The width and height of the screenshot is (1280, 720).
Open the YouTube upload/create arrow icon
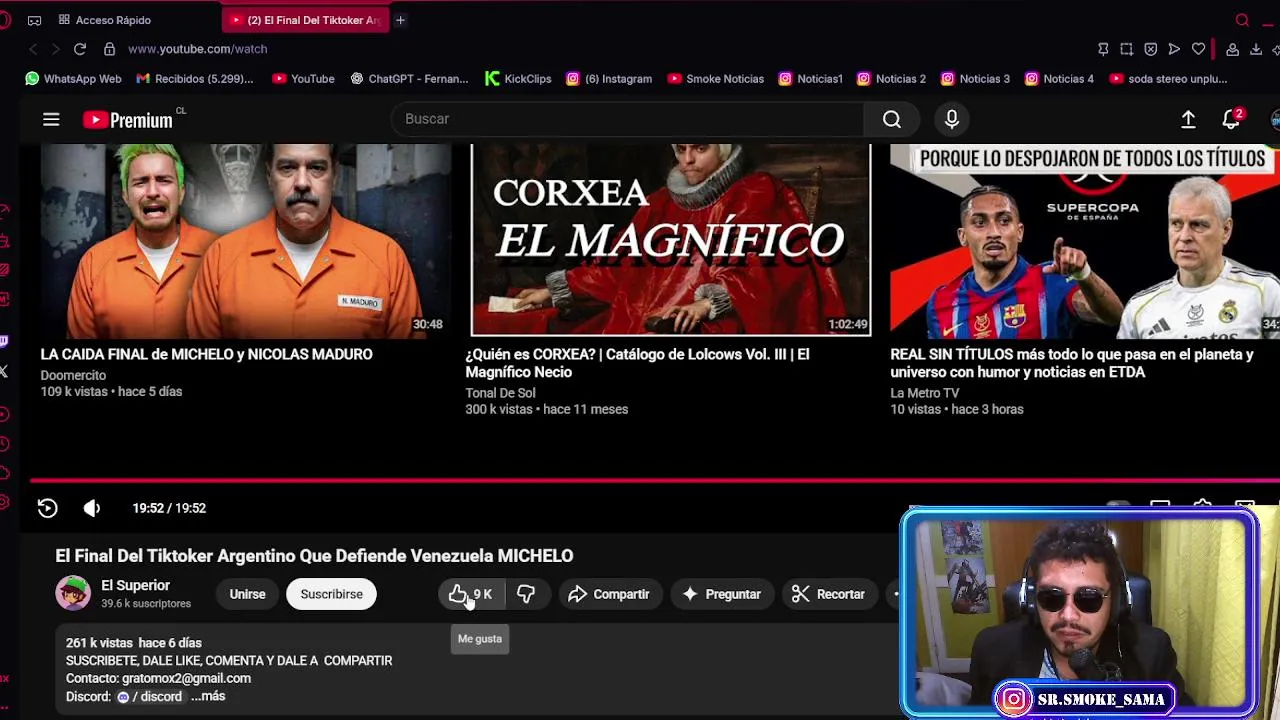1188,119
